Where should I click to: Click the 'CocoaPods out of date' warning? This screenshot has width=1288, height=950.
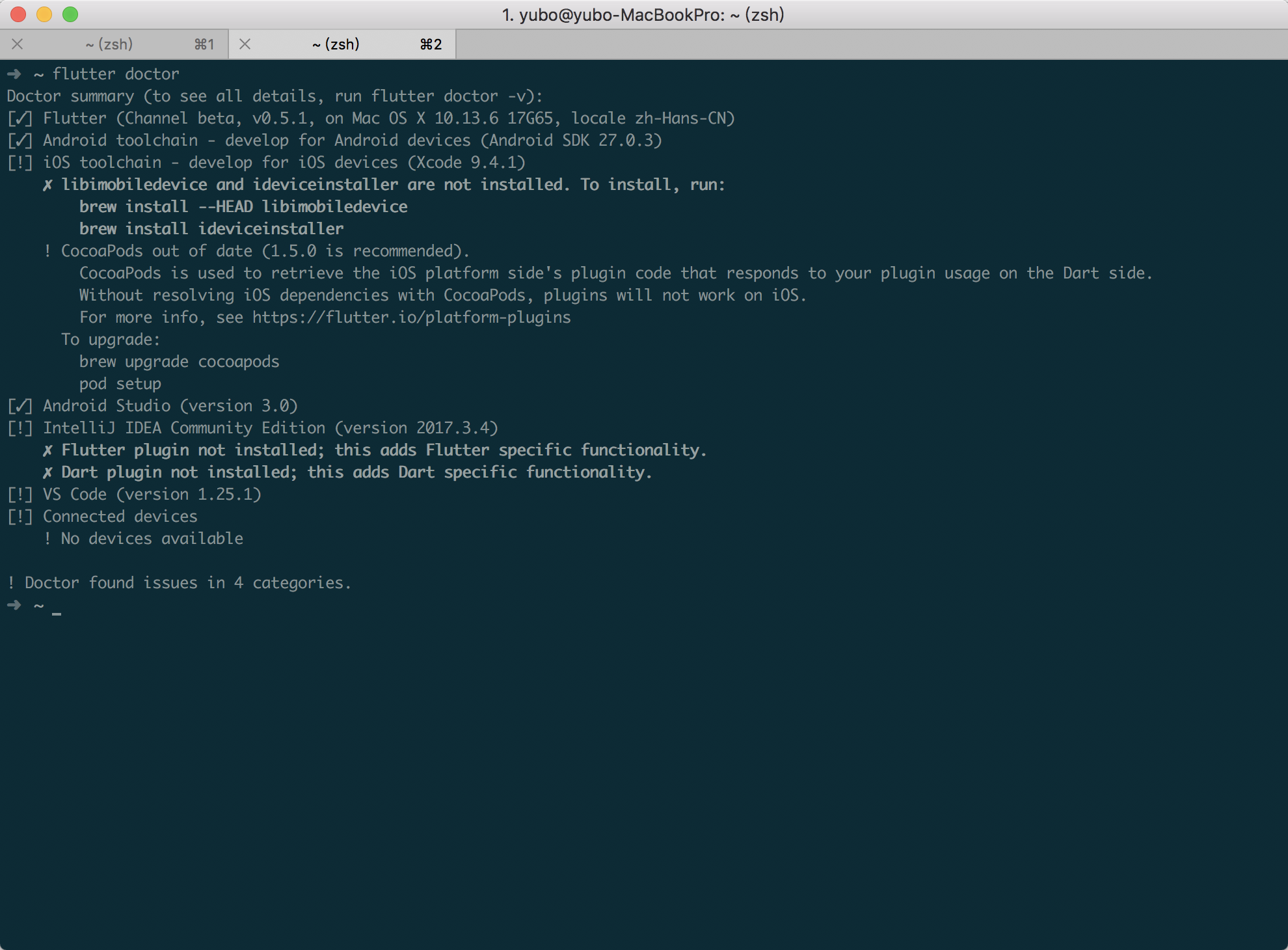(256, 251)
